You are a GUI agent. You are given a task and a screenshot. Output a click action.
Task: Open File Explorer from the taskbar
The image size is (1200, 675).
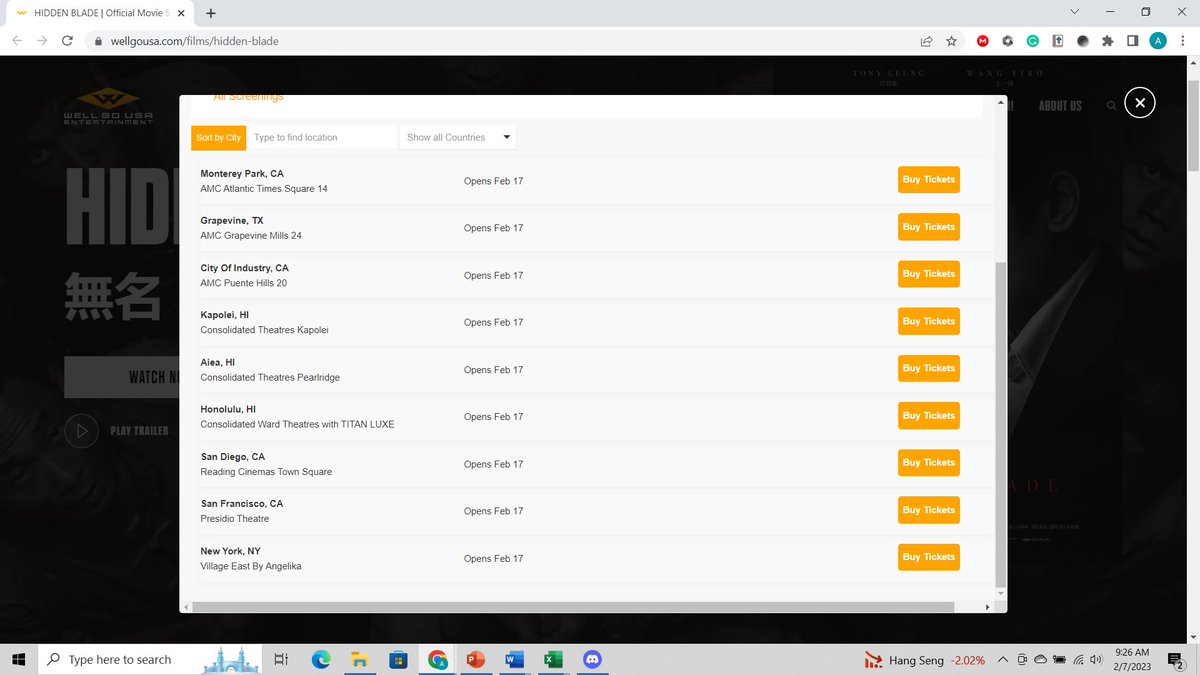click(360, 660)
